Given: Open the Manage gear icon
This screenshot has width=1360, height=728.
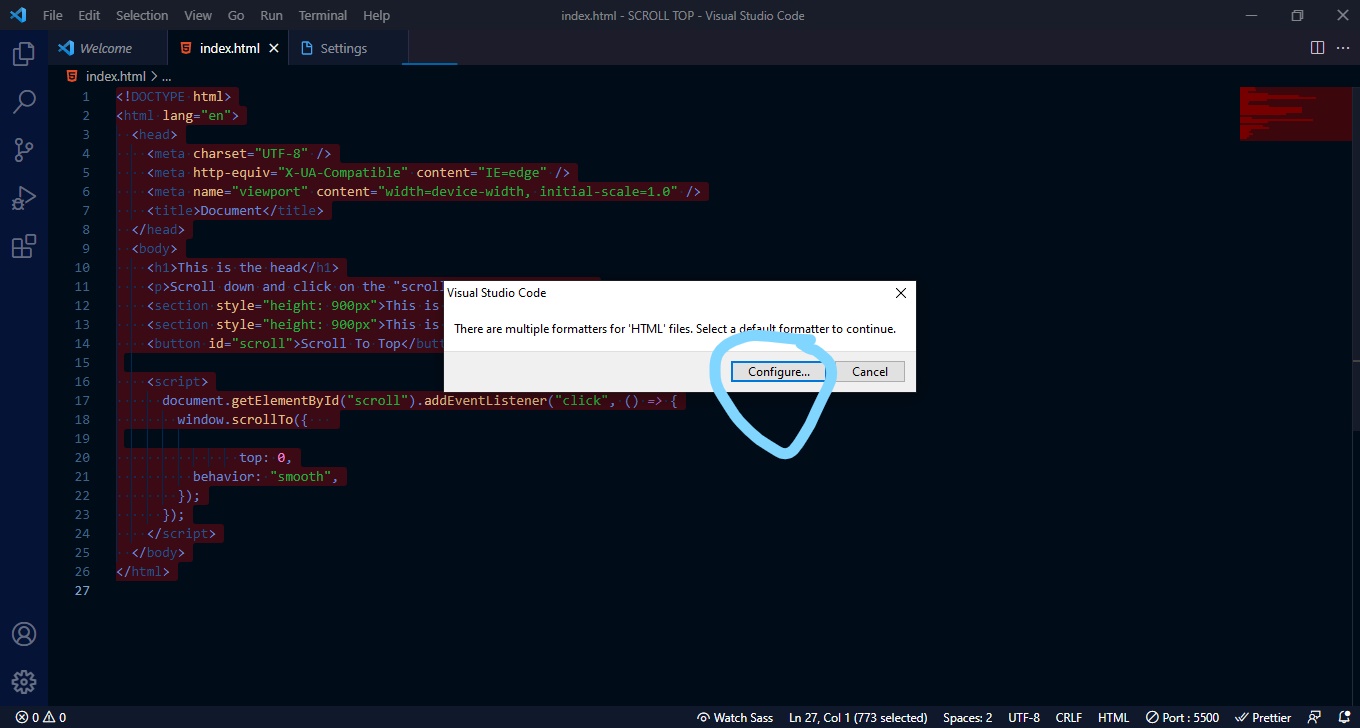Looking at the screenshot, I should click(24, 682).
